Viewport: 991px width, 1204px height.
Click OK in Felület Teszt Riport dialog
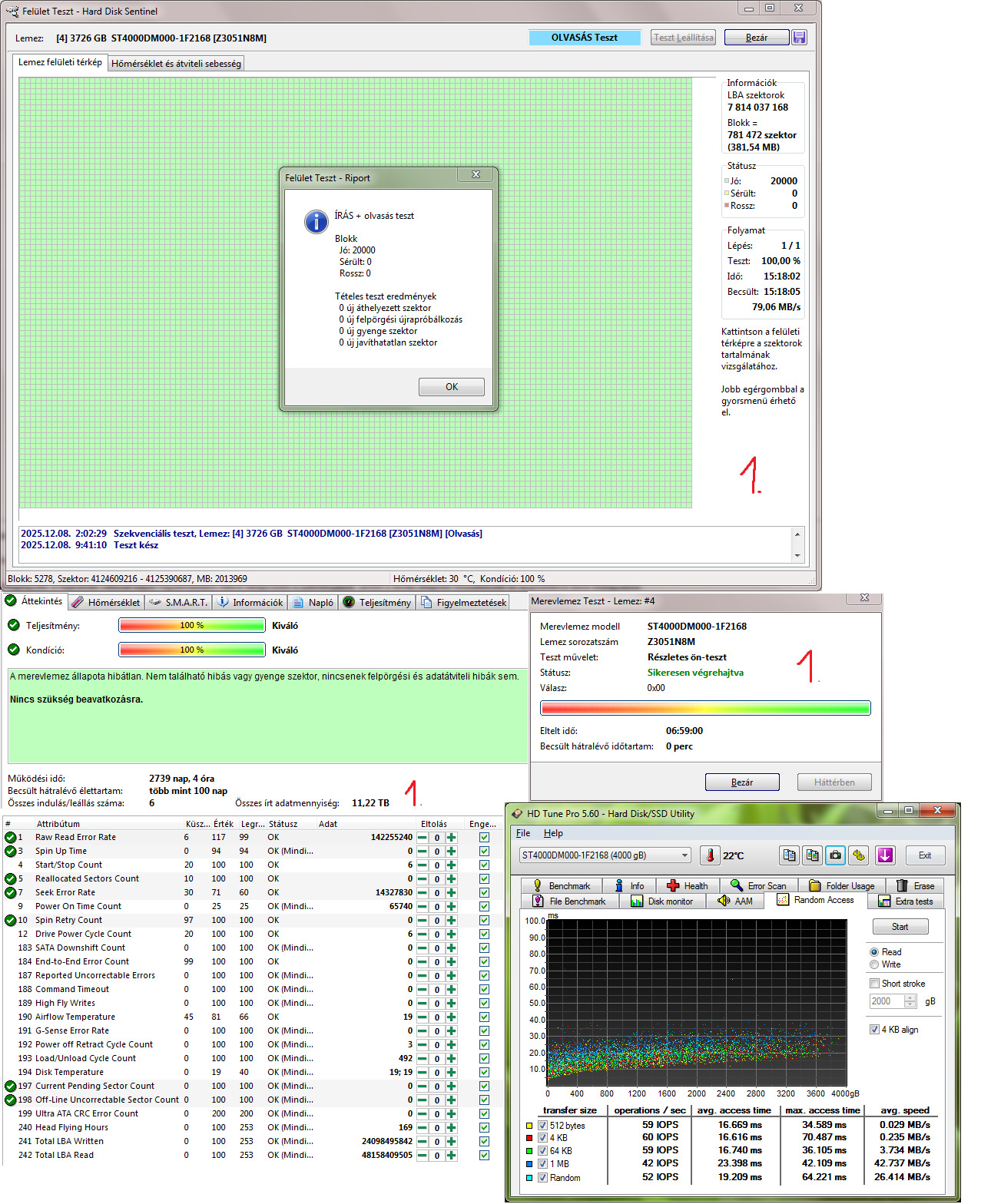[452, 387]
